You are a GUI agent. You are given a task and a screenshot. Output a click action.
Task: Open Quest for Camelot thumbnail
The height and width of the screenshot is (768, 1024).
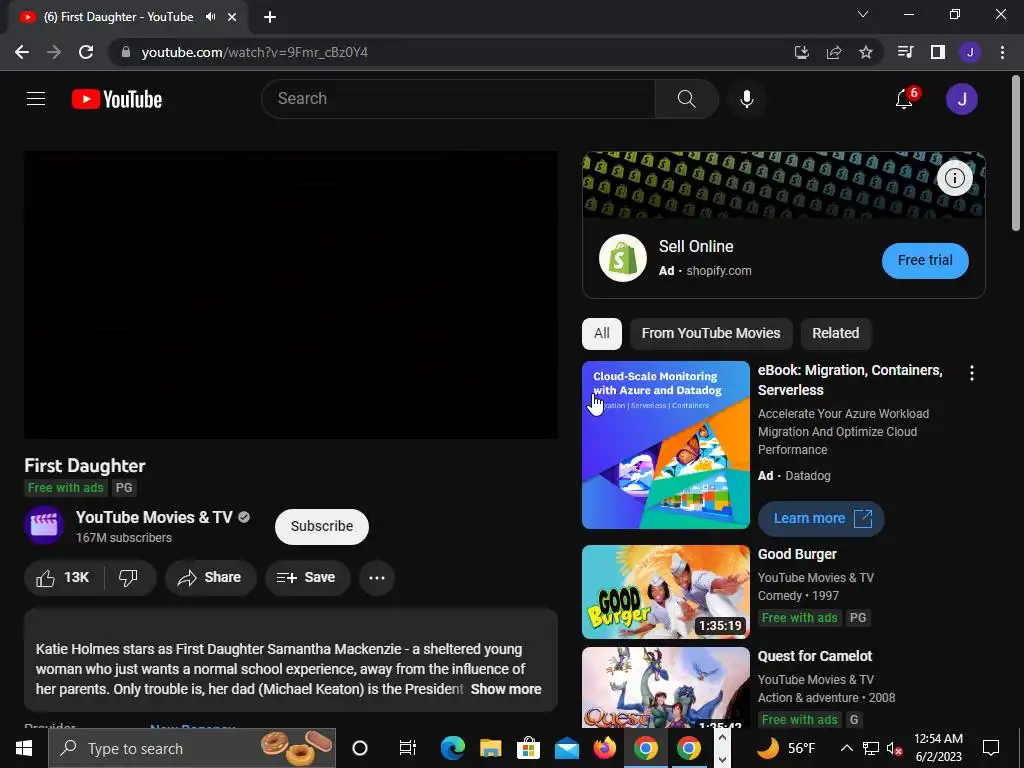665,687
